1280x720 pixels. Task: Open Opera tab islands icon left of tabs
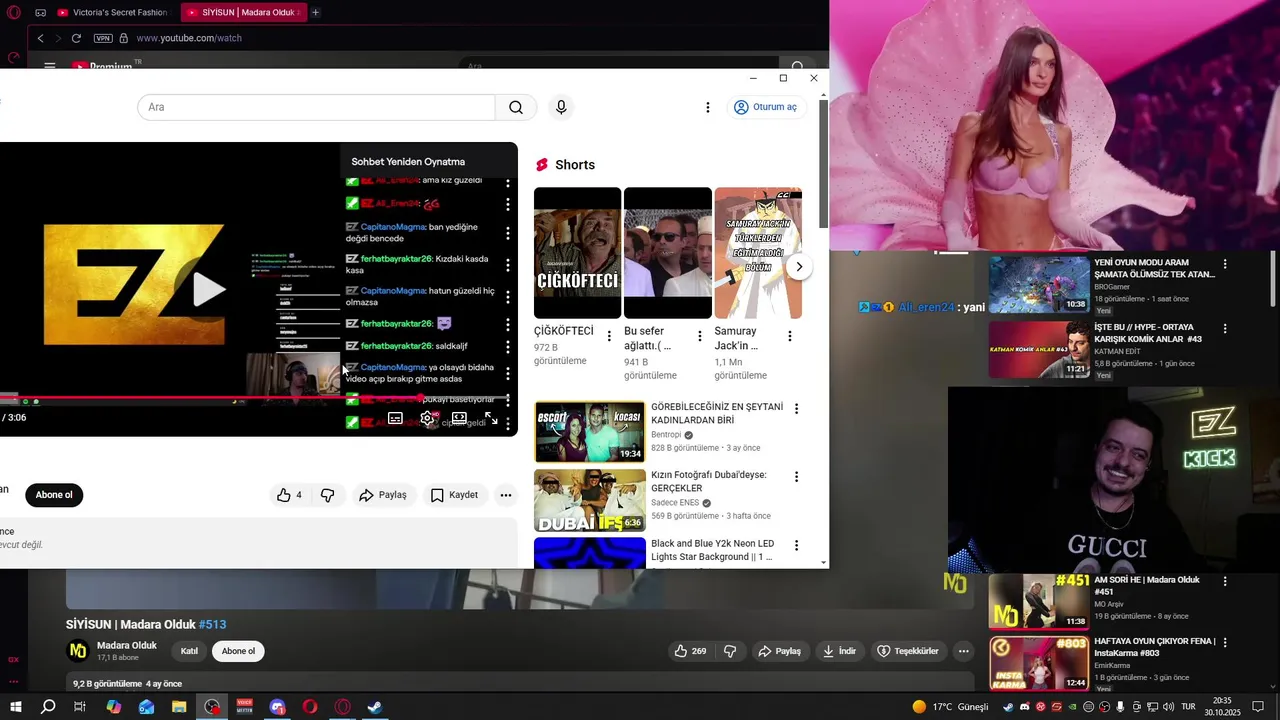(x=40, y=13)
